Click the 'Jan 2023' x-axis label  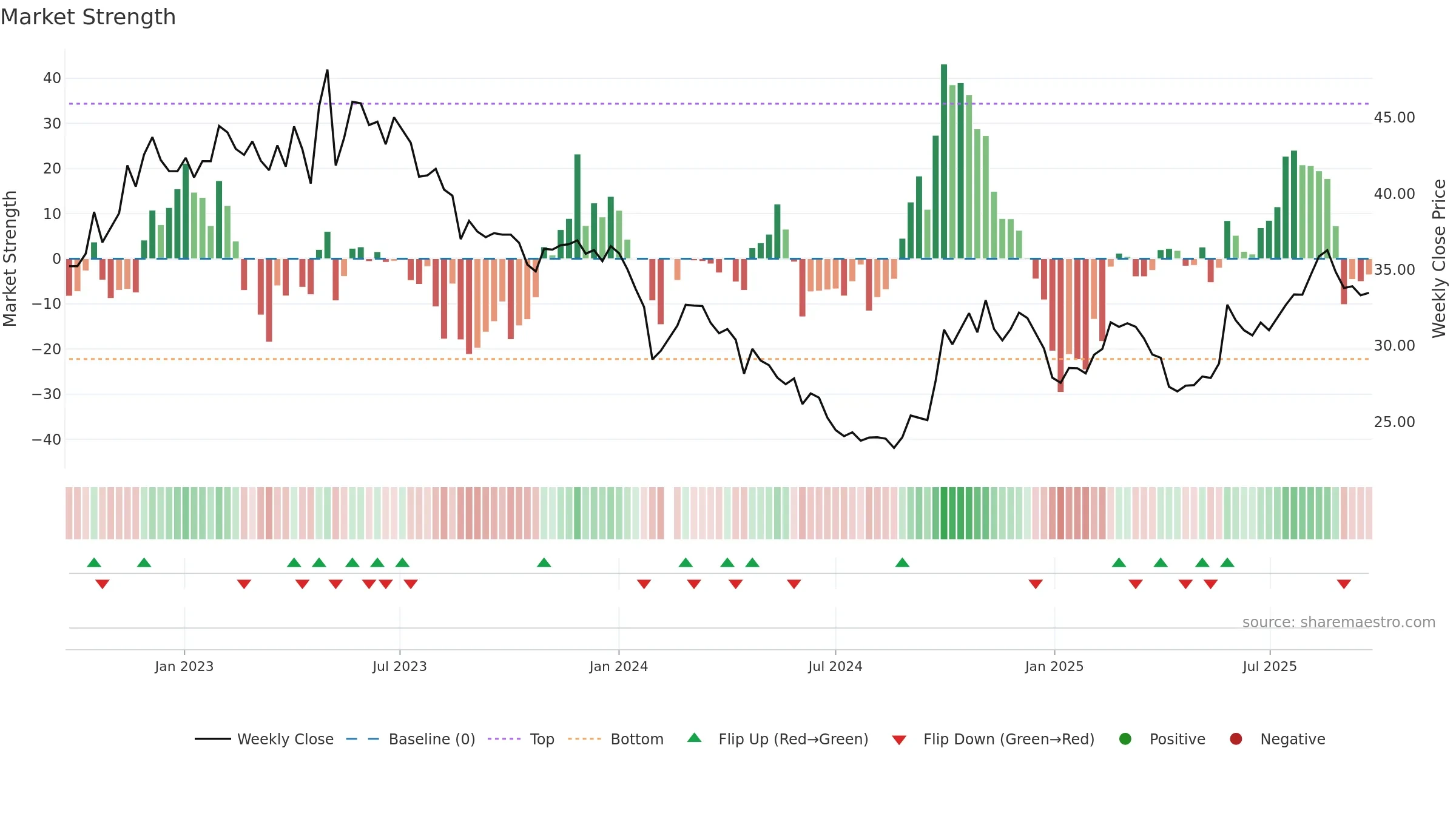click(x=184, y=667)
